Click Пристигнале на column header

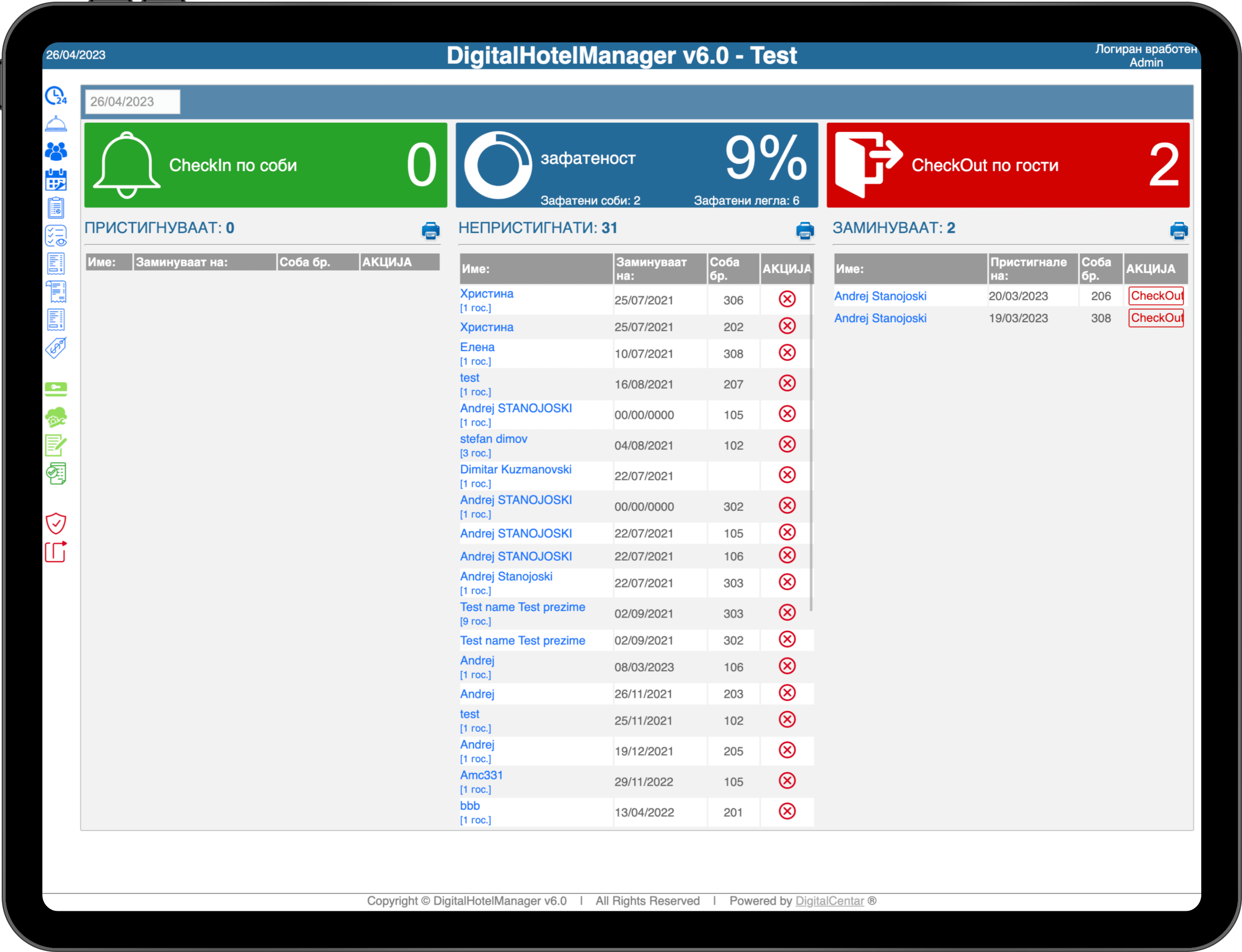1033,268
